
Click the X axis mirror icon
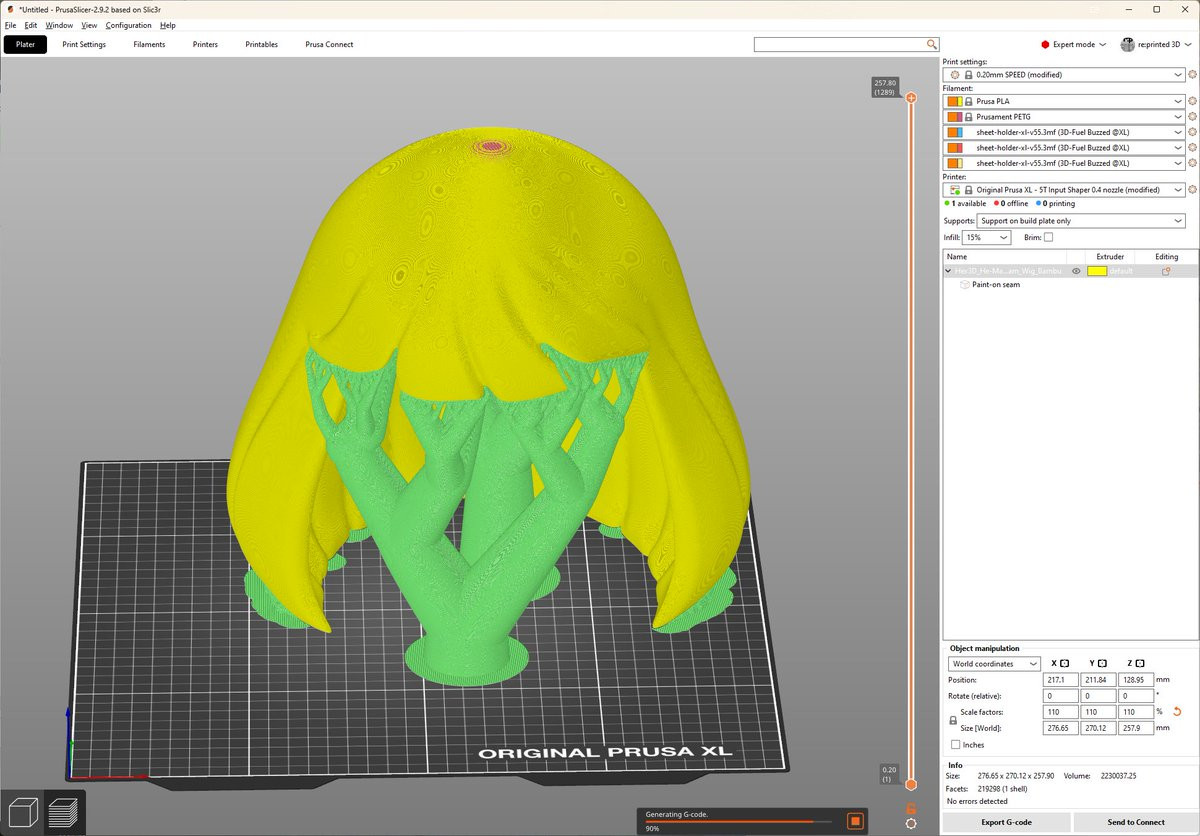pyautogui.click(x=1064, y=663)
